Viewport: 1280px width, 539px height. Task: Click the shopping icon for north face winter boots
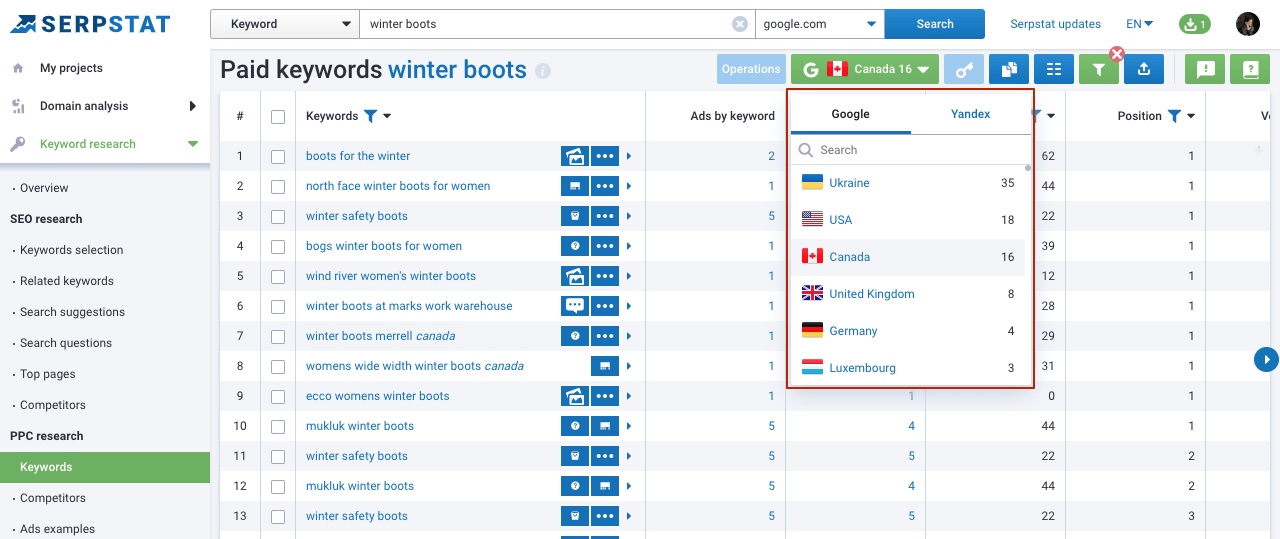click(574, 186)
